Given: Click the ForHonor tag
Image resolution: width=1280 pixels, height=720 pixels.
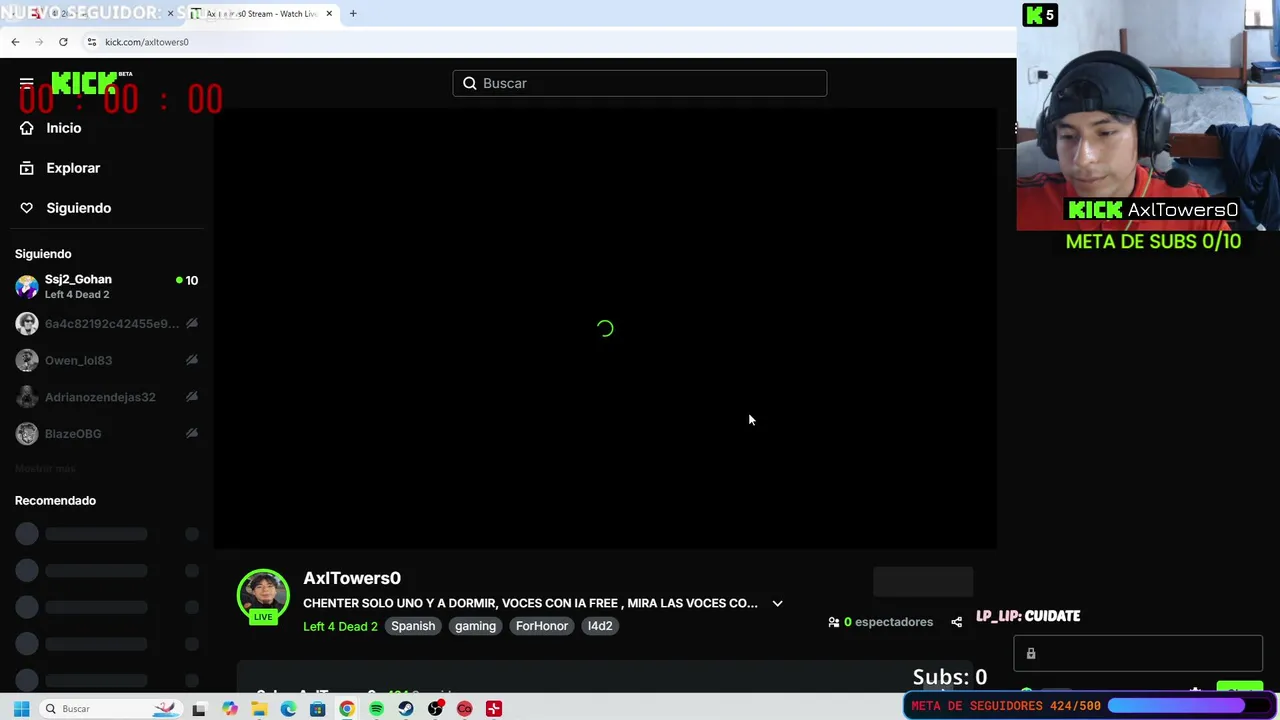Looking at the screenshot, I should (542, 626).
